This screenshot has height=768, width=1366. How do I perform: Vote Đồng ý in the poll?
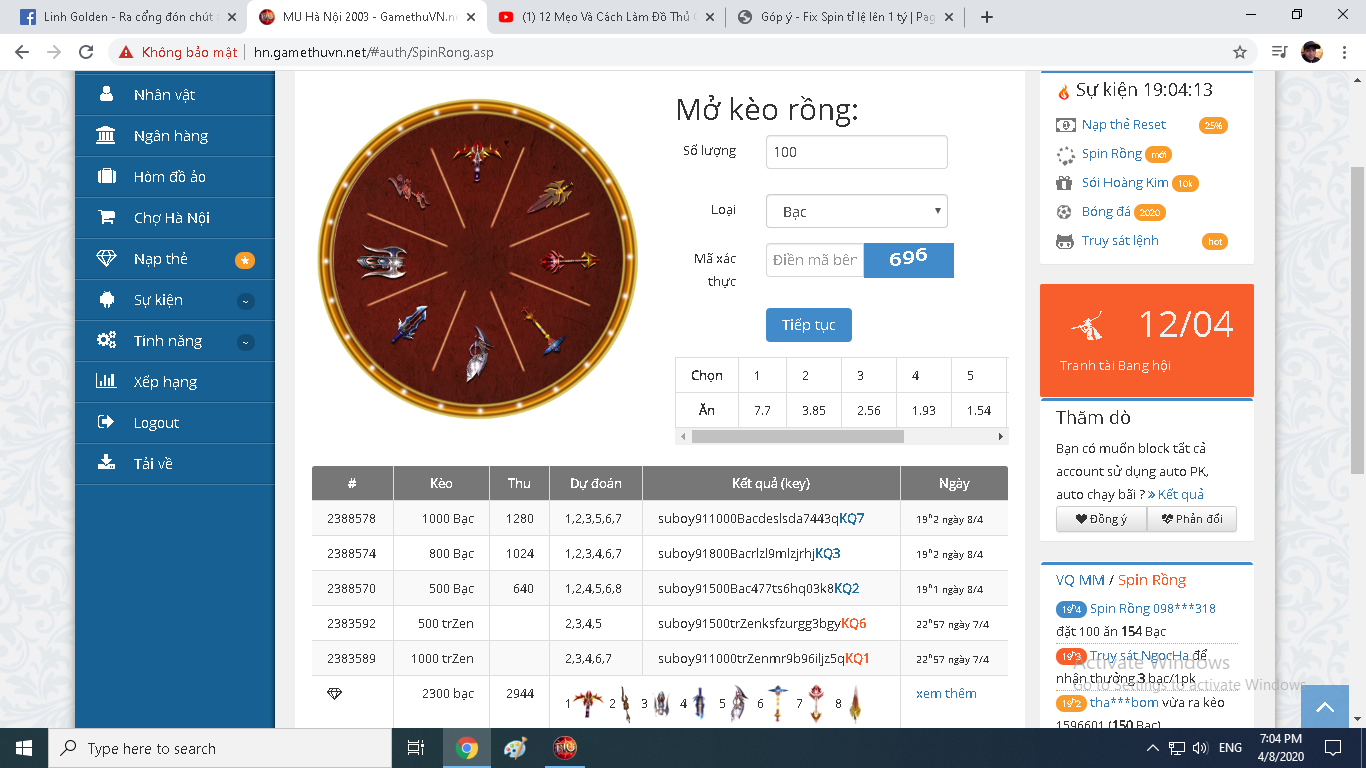[x=1100, y=519]
